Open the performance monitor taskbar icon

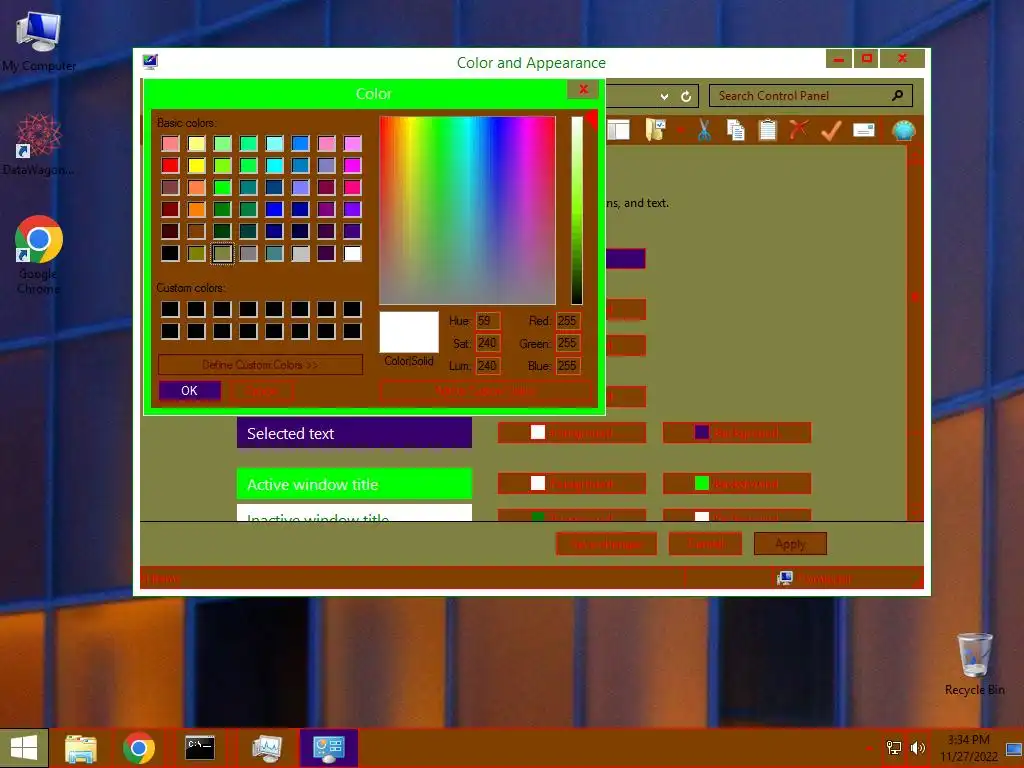click(x=266, y=748)
